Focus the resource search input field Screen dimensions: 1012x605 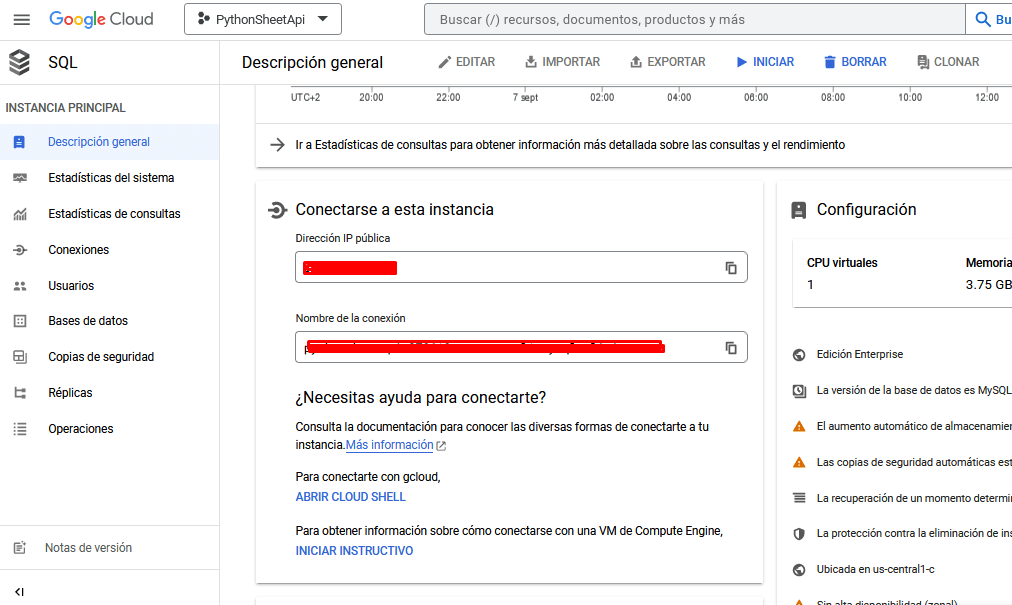(690, 20)
